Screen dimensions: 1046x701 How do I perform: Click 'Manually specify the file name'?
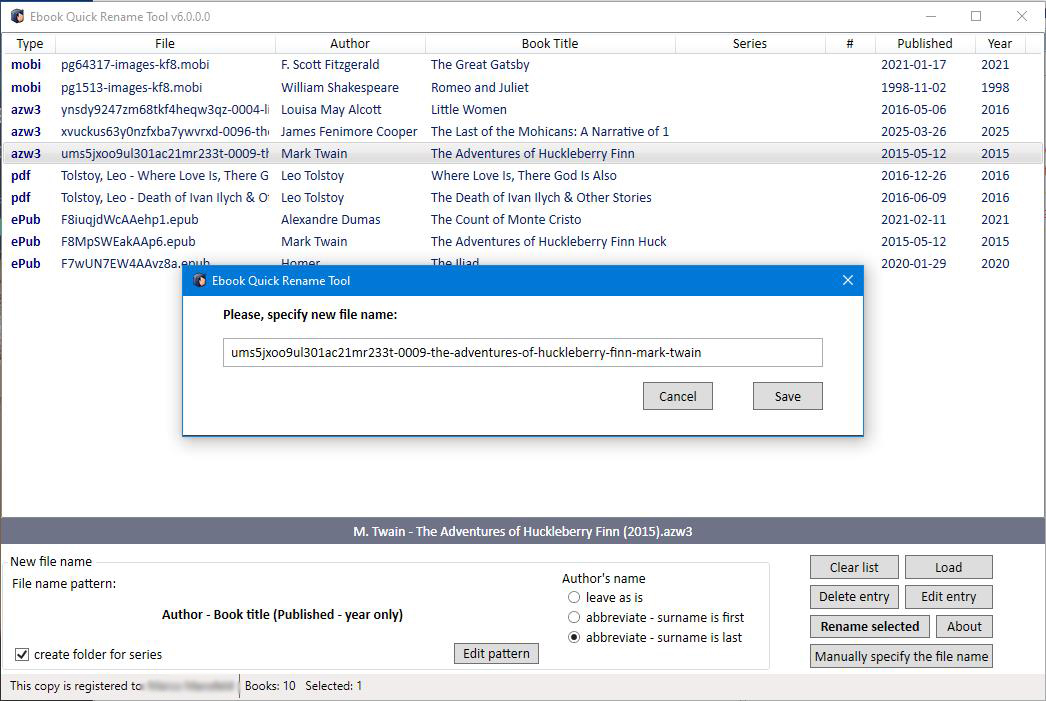coord(900,656)
